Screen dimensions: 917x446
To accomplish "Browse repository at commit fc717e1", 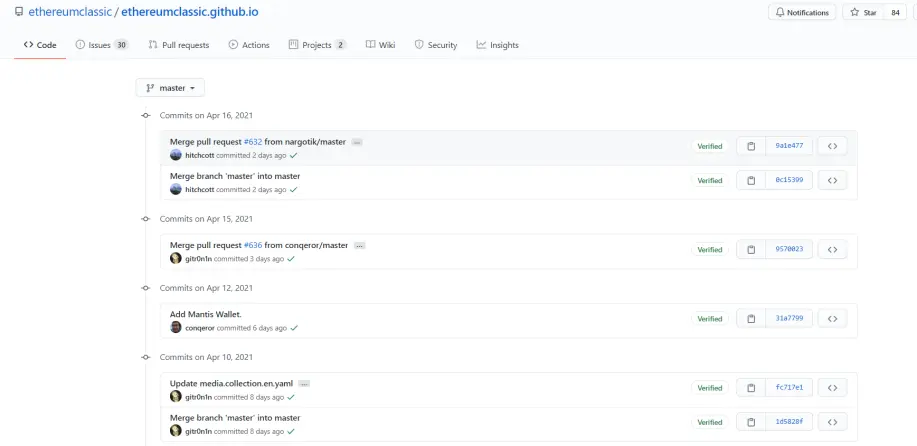I will pyautogui.click(x=832, y=388).
